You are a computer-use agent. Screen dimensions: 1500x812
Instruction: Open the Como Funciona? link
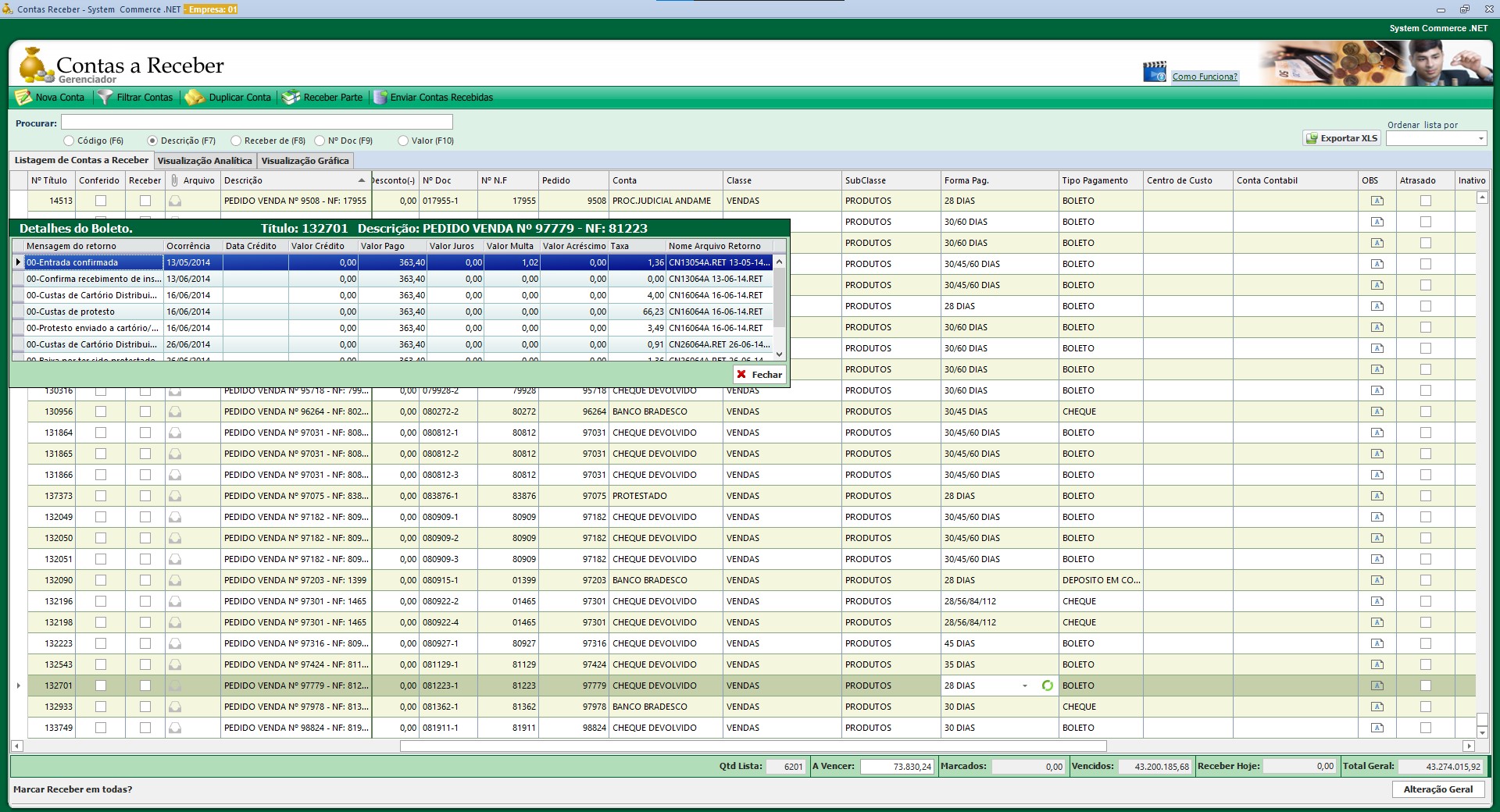coord(1204,77)
